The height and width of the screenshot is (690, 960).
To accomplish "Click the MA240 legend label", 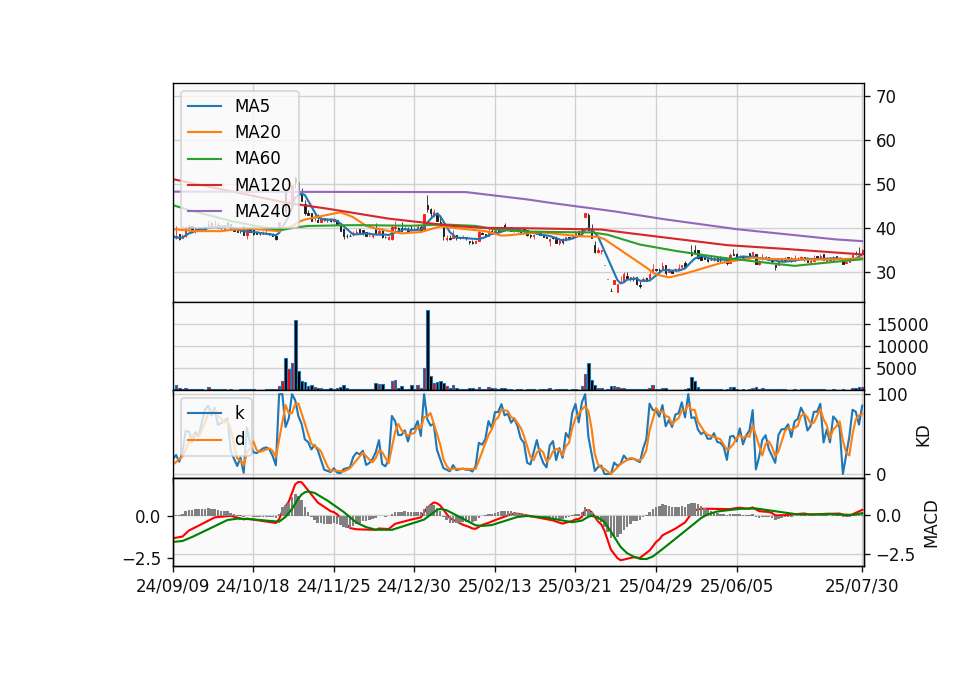I will 263,211.
